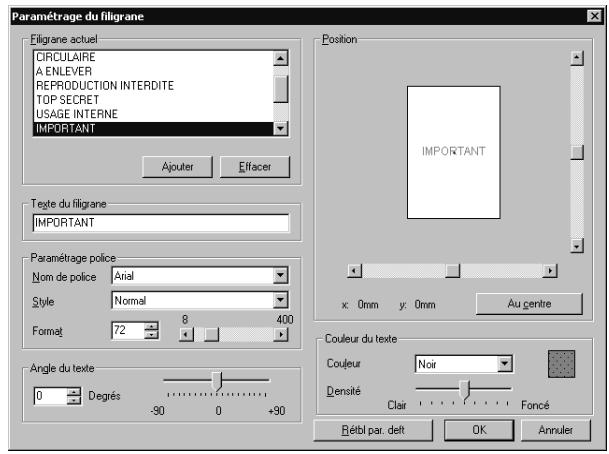Open the Couleur dropdown showing Noir
Image resolution: width=609 pixels, height=454 pixels.
click(505, 364)
